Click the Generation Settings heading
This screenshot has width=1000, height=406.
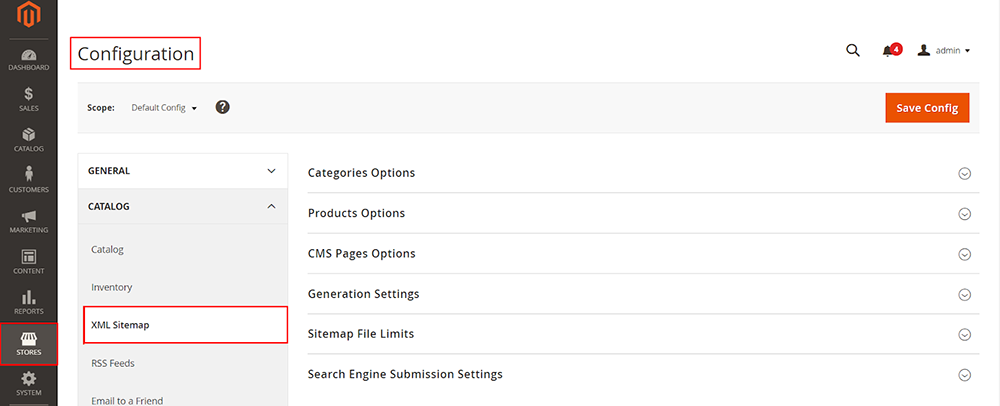coord(364,294)
